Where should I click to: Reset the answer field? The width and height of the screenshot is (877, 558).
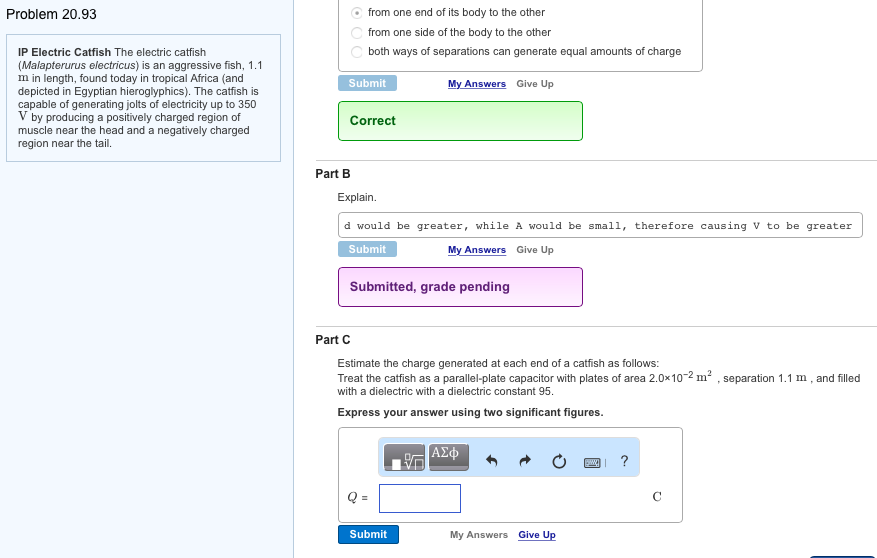coord(560,461)
